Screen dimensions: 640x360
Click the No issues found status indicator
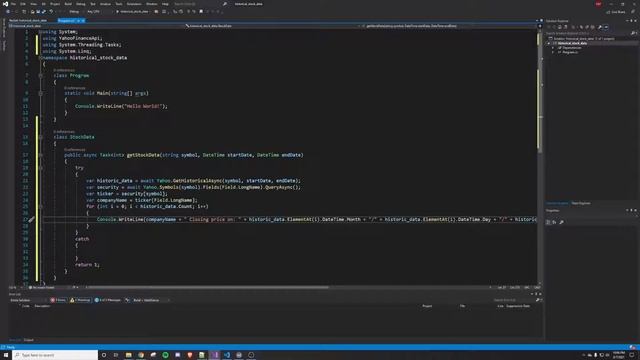point(42,287)
